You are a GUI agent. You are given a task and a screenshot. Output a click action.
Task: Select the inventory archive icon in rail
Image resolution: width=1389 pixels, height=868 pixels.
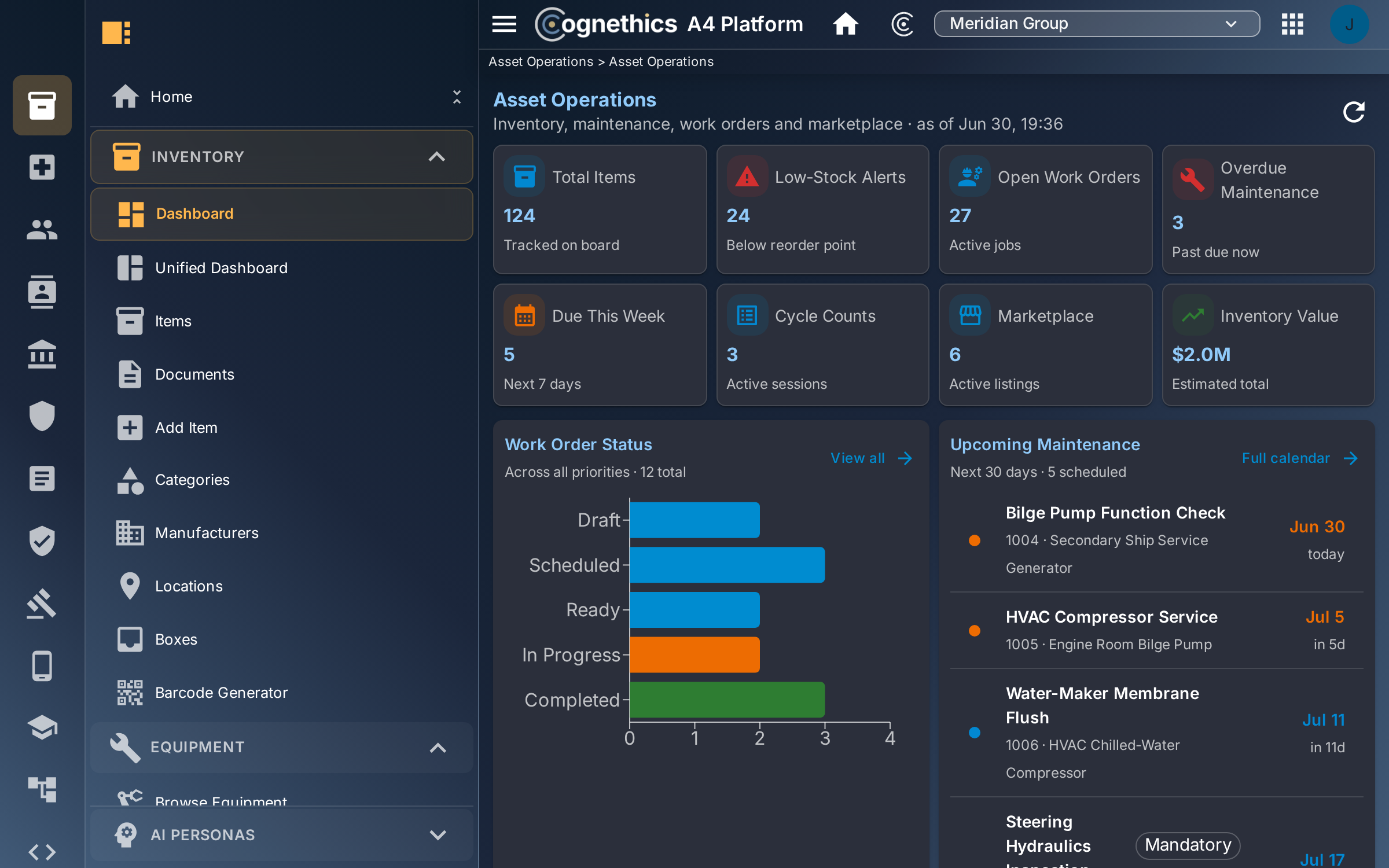(42, 105)
